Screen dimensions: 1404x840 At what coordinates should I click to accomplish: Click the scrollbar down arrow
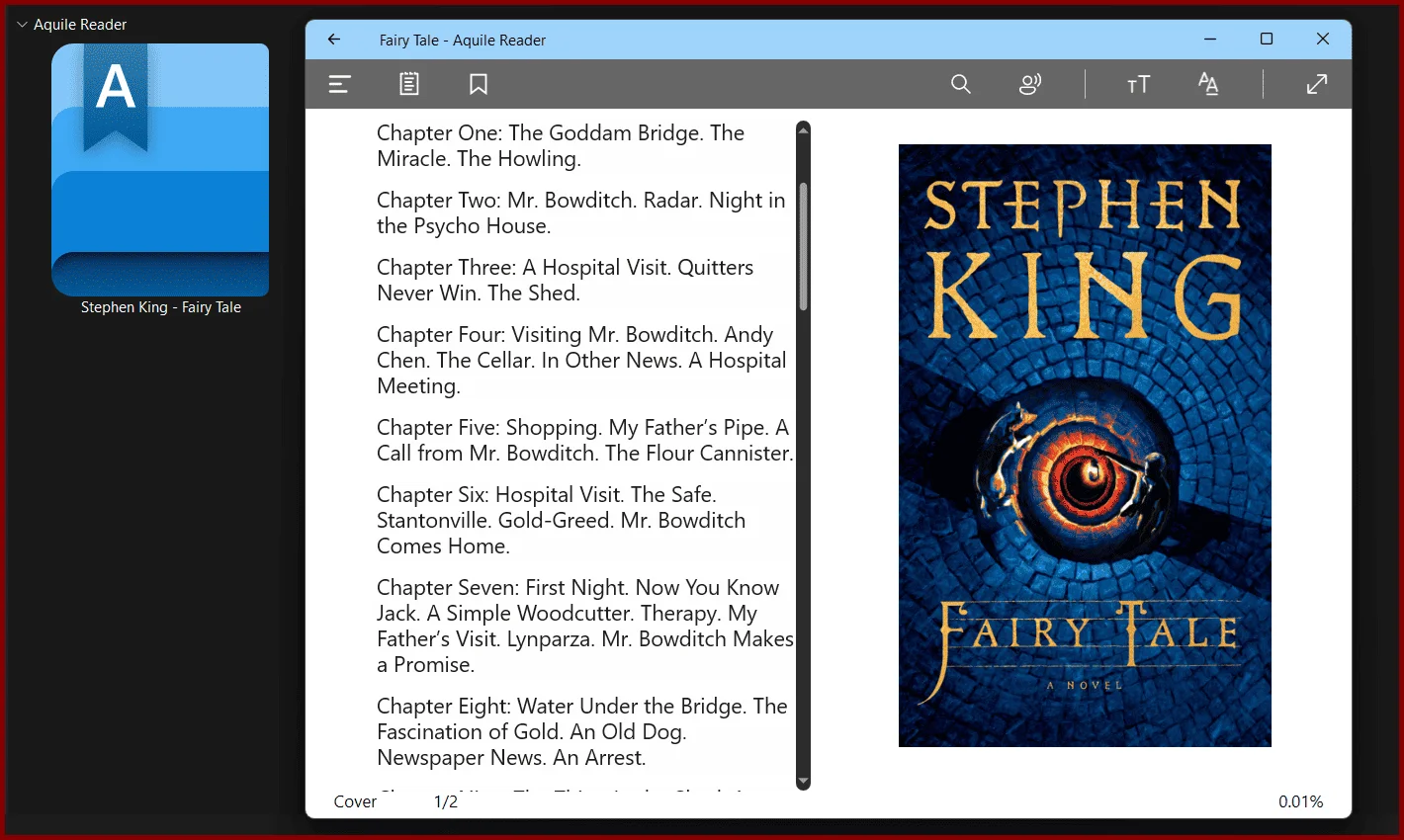click(804, 782)
